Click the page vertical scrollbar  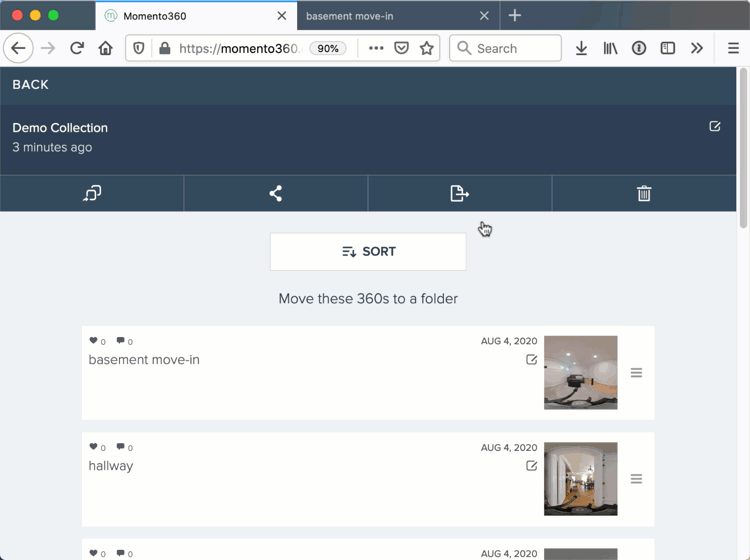point(743,148)
